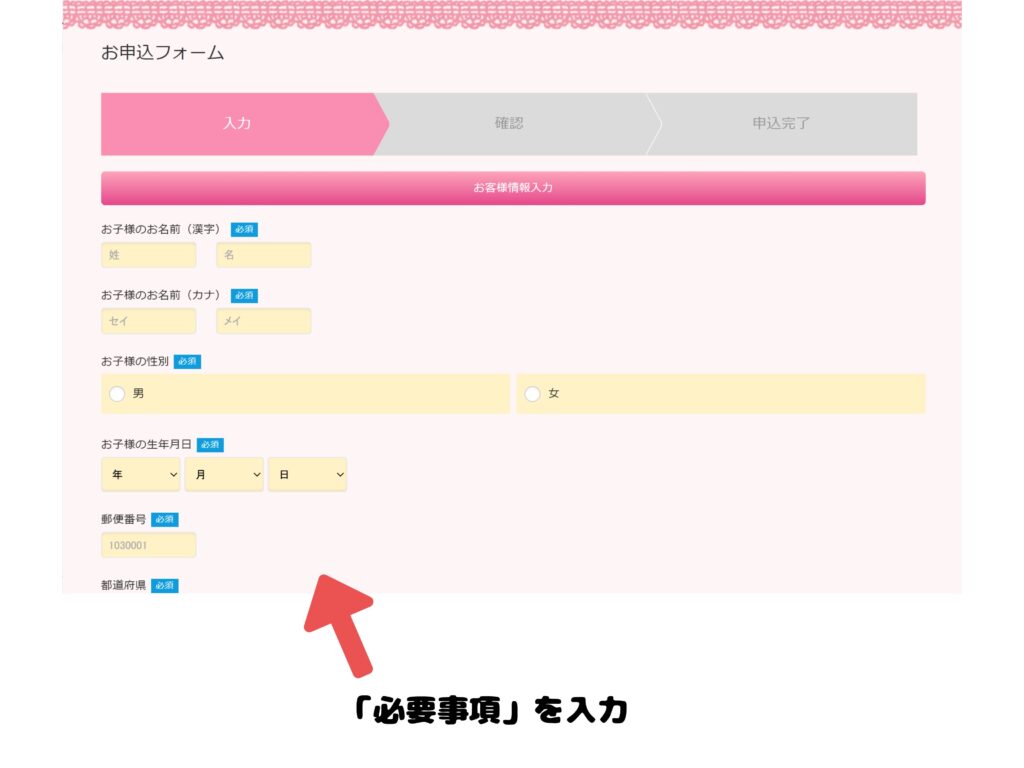The width and height of the screenshot is (1024, 768).
Task: Choose the 女 gender option
Action: (x=532, y=394)
